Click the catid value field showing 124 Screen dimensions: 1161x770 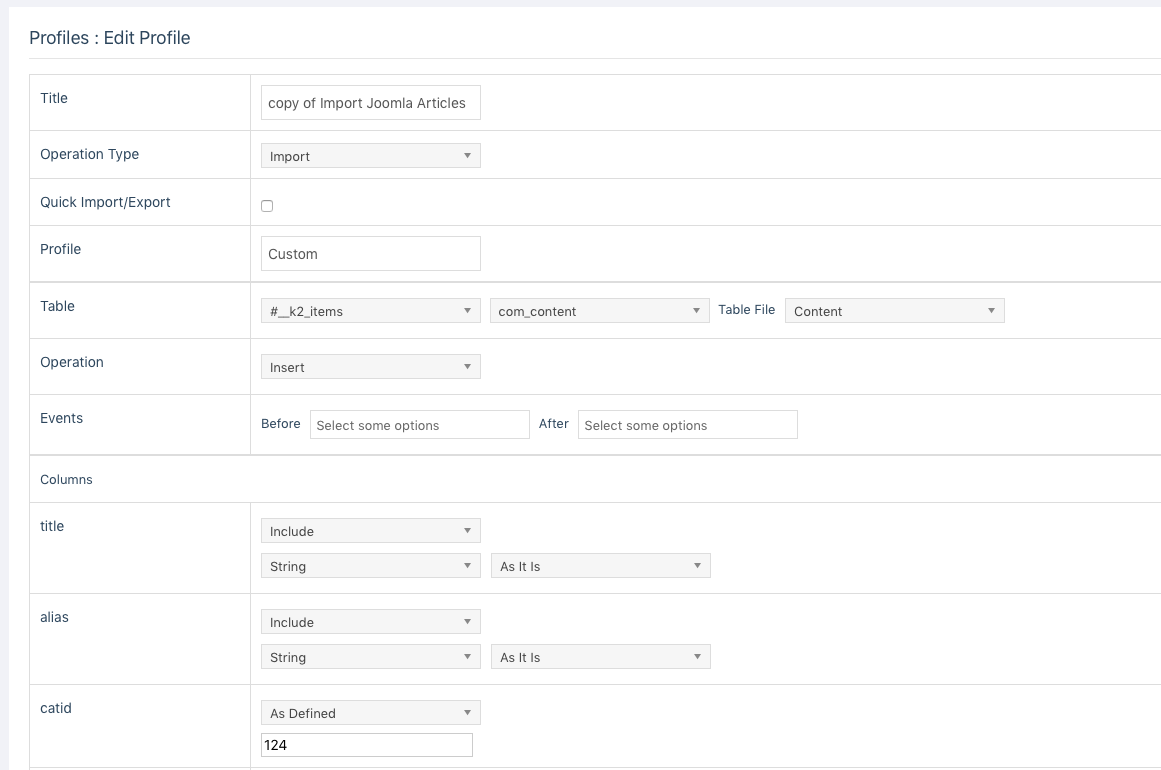tap(366, 745)
